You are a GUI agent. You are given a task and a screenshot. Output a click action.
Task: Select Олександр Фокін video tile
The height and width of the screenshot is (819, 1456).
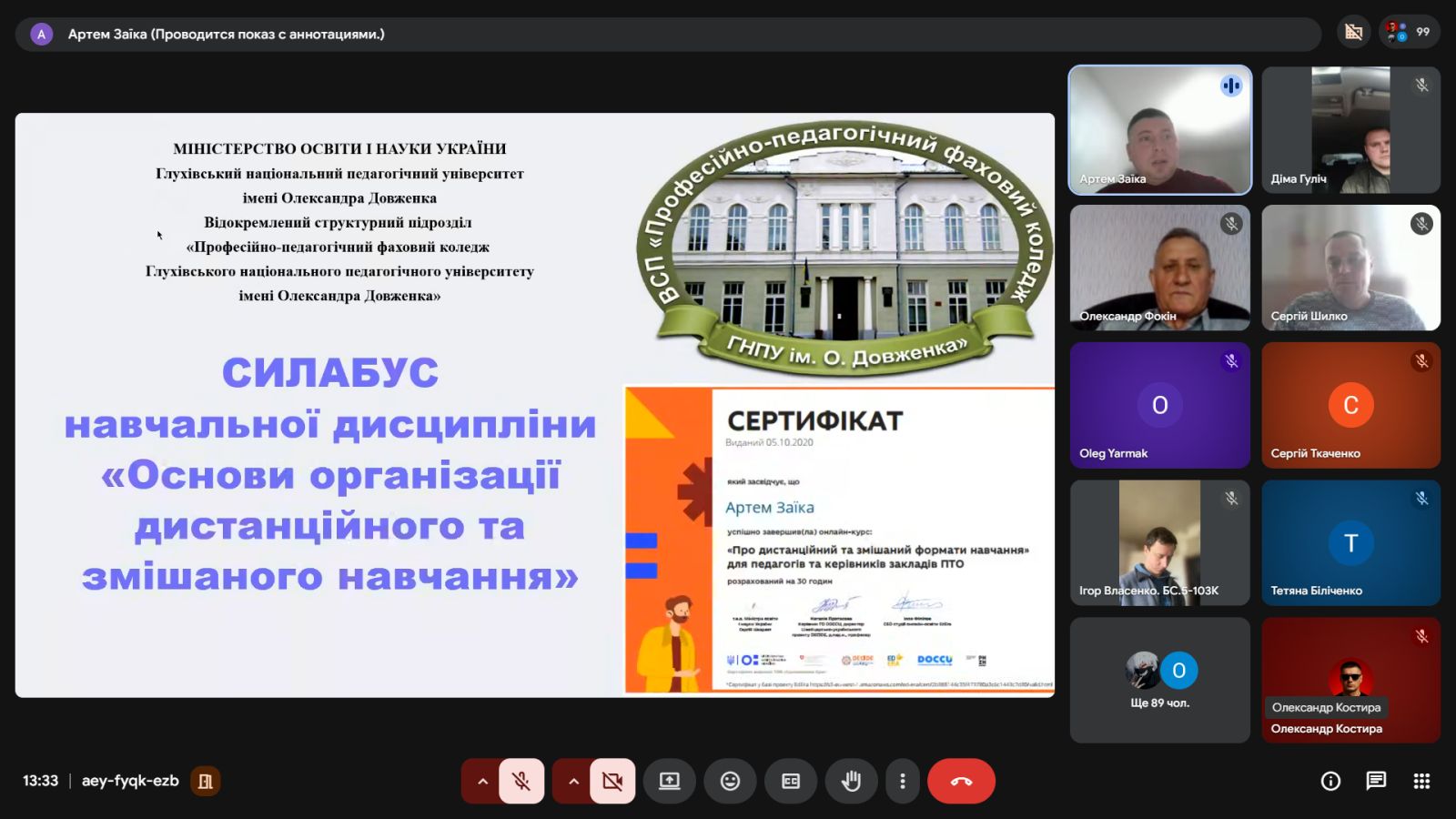point(1159,268)
